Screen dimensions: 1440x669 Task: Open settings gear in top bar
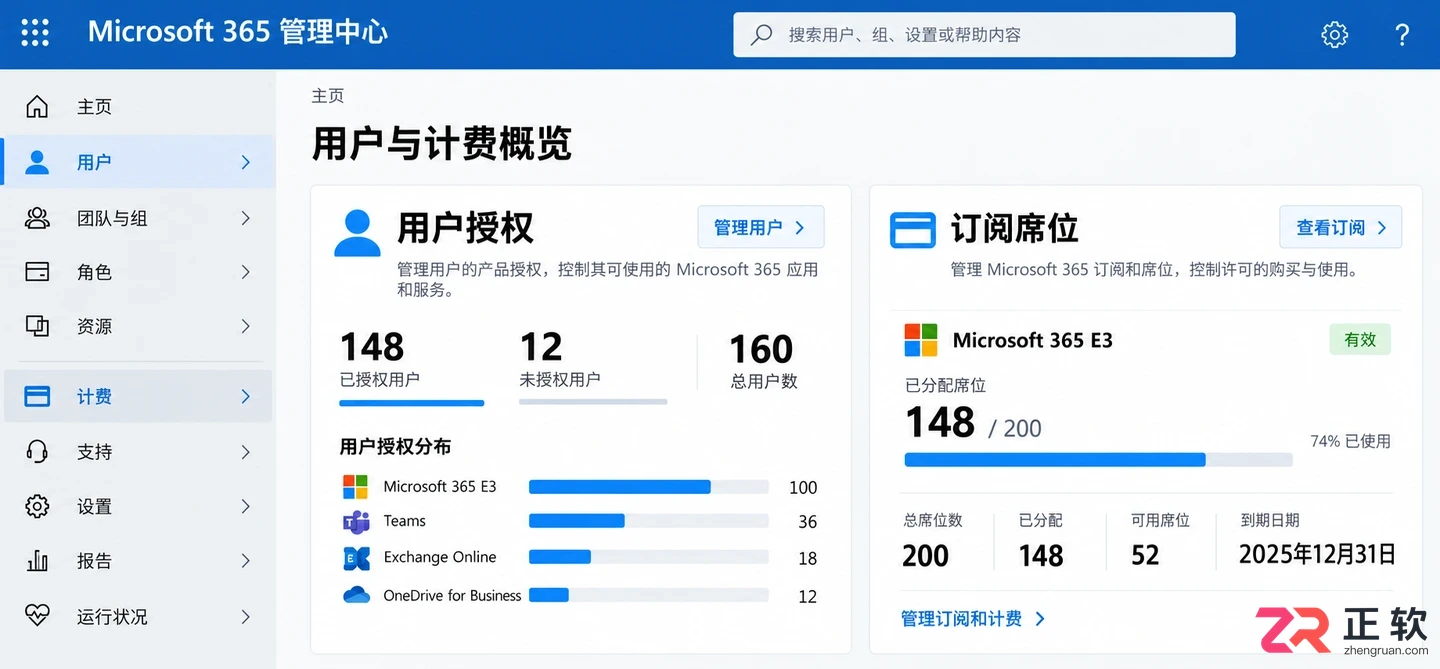[x=1334, y=35]
